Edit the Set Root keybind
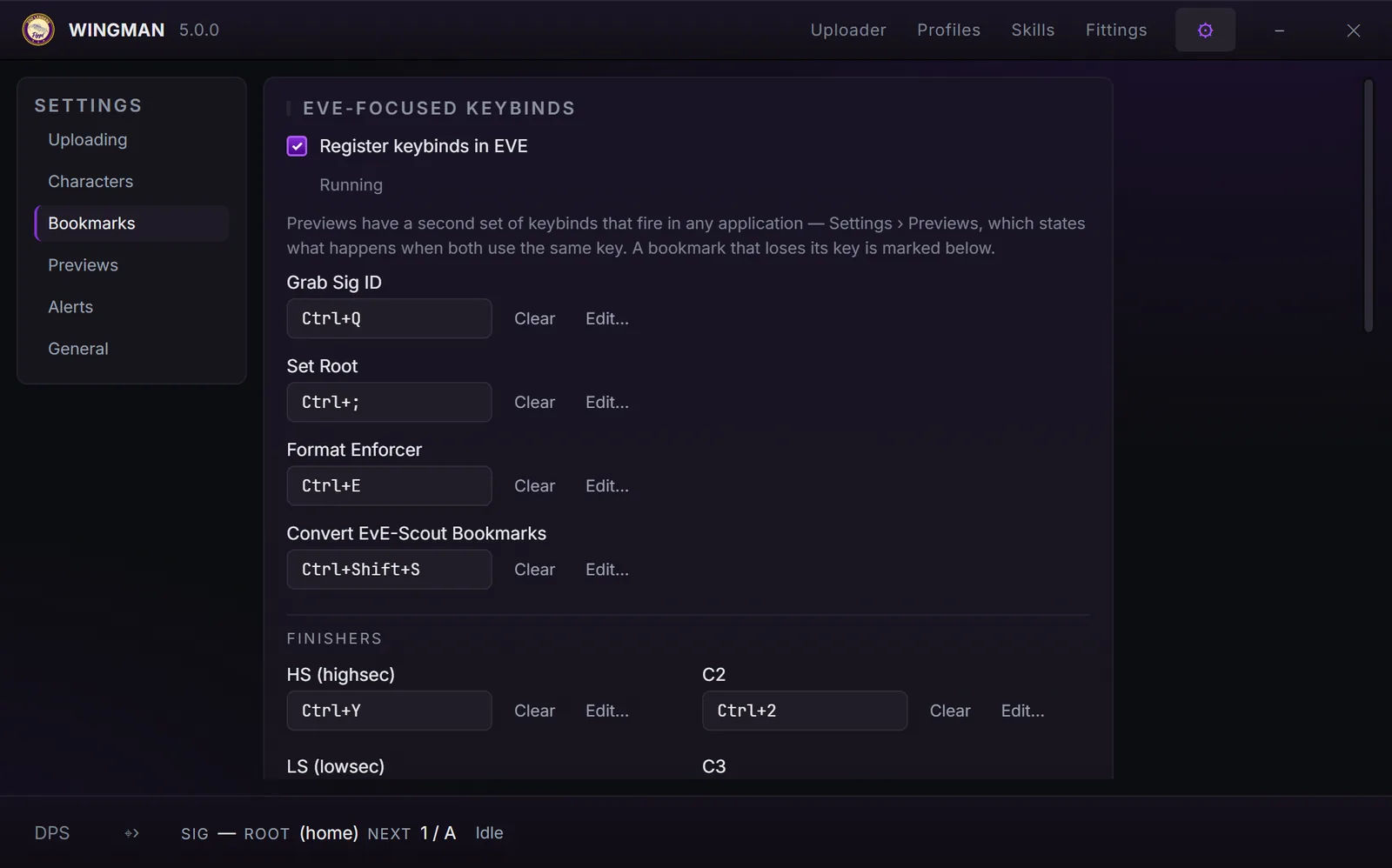Viewport: 1392px width, 868px height. click(x=607, y=403)
